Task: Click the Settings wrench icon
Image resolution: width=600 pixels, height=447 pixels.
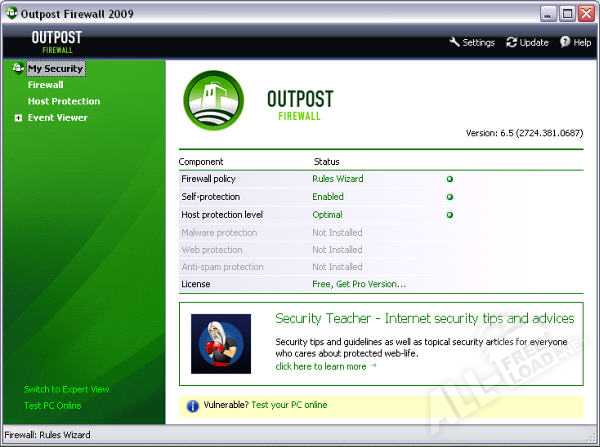Action: click(455, 43)
